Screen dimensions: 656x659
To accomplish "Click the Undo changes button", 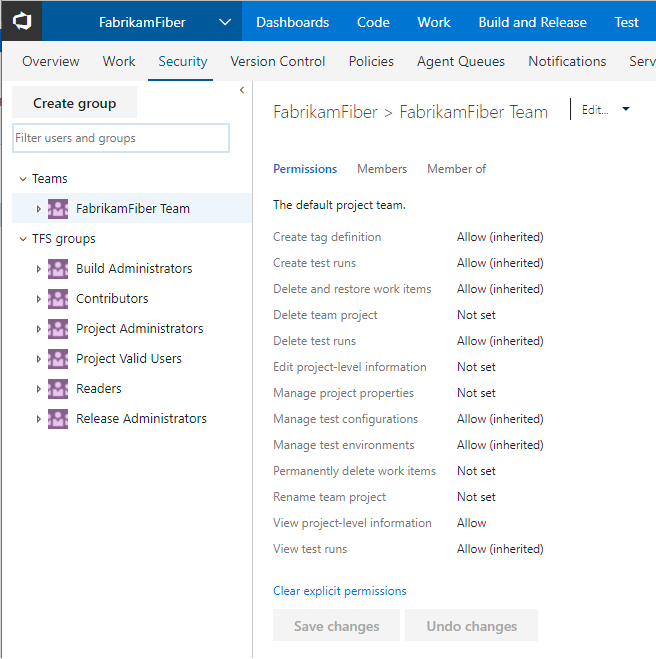I will coord(472,626).
